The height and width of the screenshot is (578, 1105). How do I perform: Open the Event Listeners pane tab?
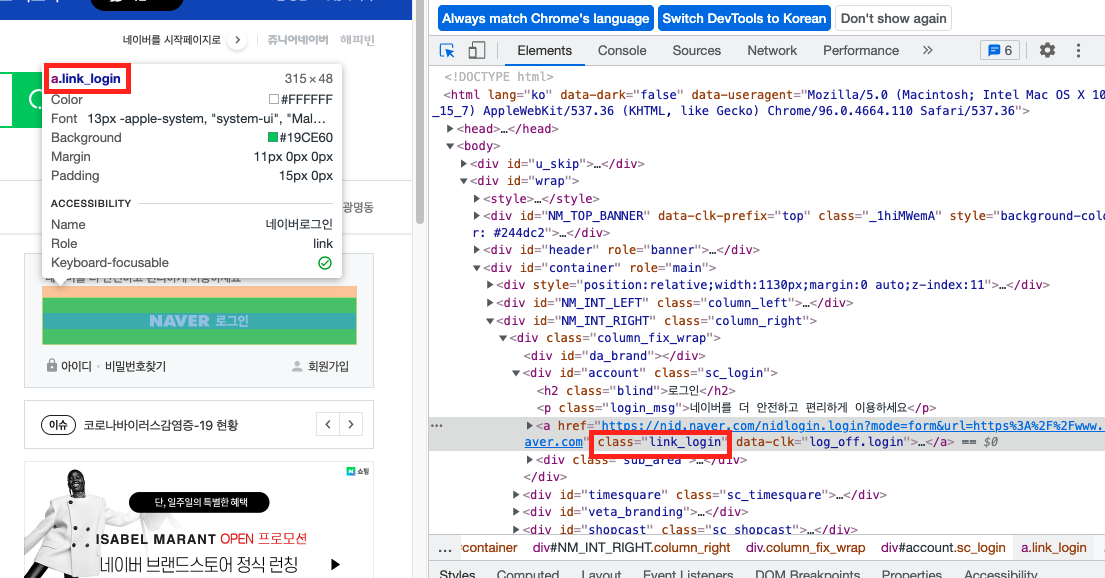688,573
